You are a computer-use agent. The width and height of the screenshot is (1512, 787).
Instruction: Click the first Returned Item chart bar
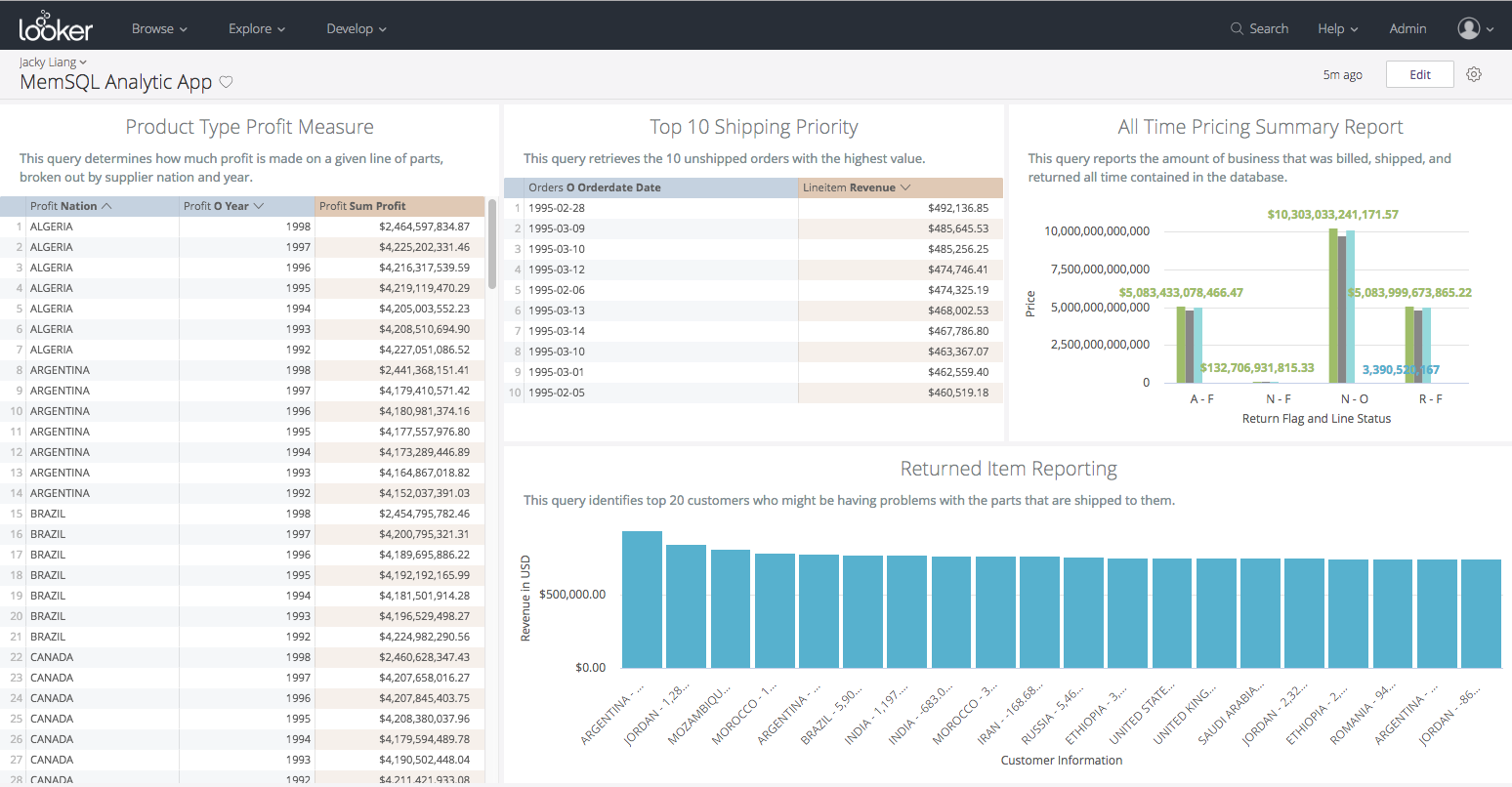click(642, 600)
